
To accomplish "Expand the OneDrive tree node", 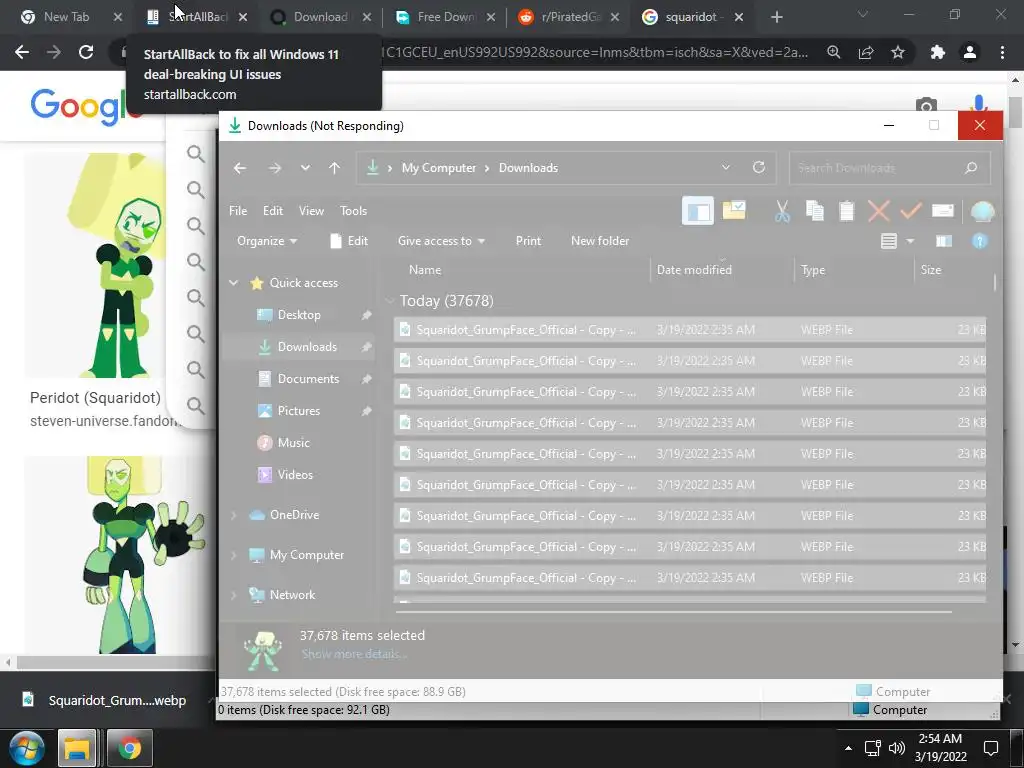I will [x=233, y=515].
